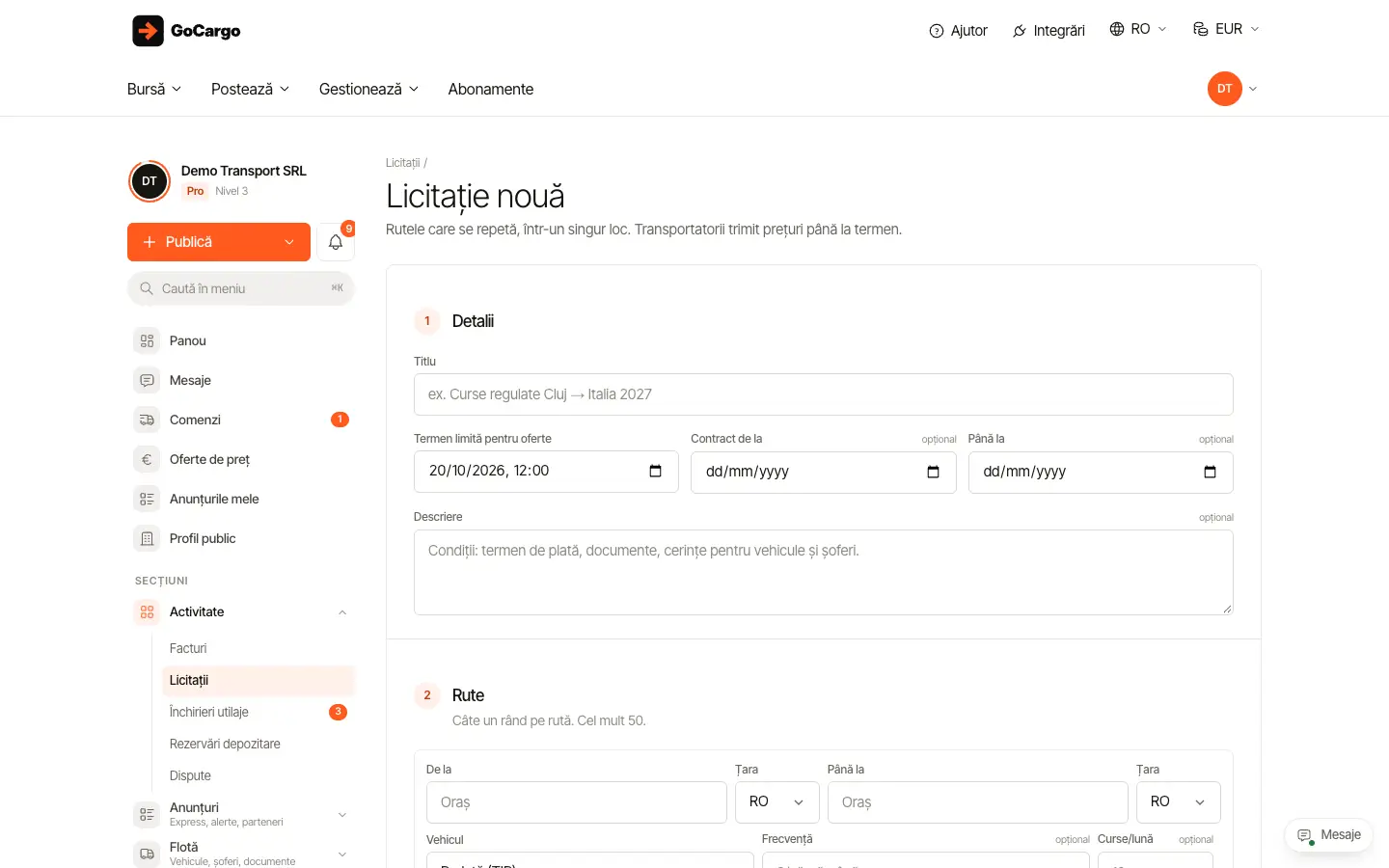The width and height of the screenshot is (1389, 868).
Task: Open Anunțurile mele in the sidebar
Action: click(x=241, y=499)
